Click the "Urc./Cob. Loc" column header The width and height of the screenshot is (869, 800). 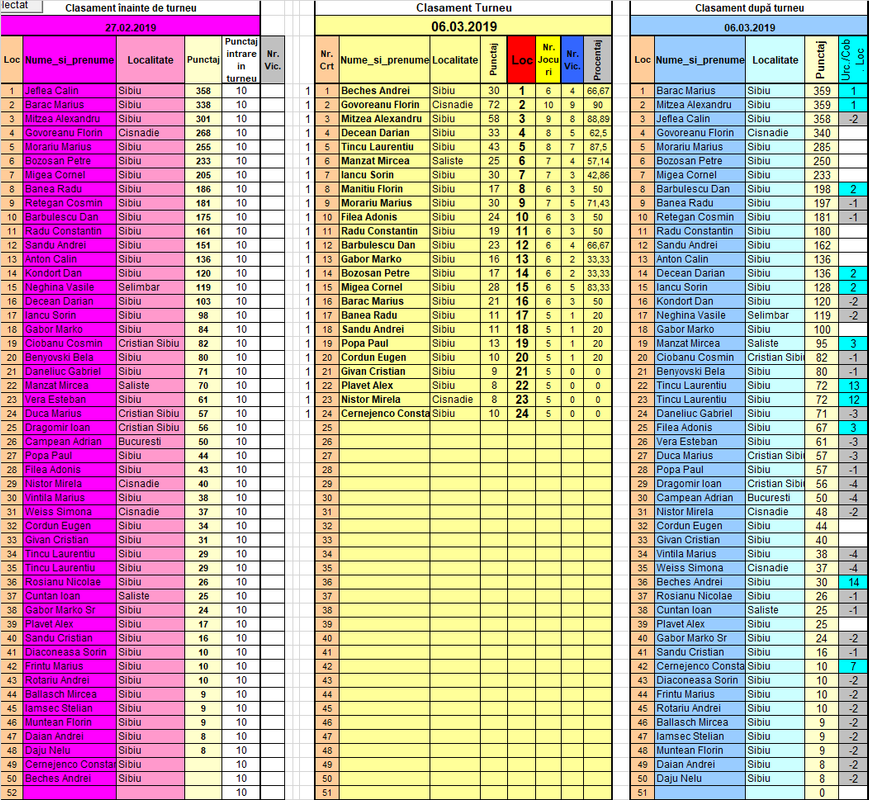(853, 60)
